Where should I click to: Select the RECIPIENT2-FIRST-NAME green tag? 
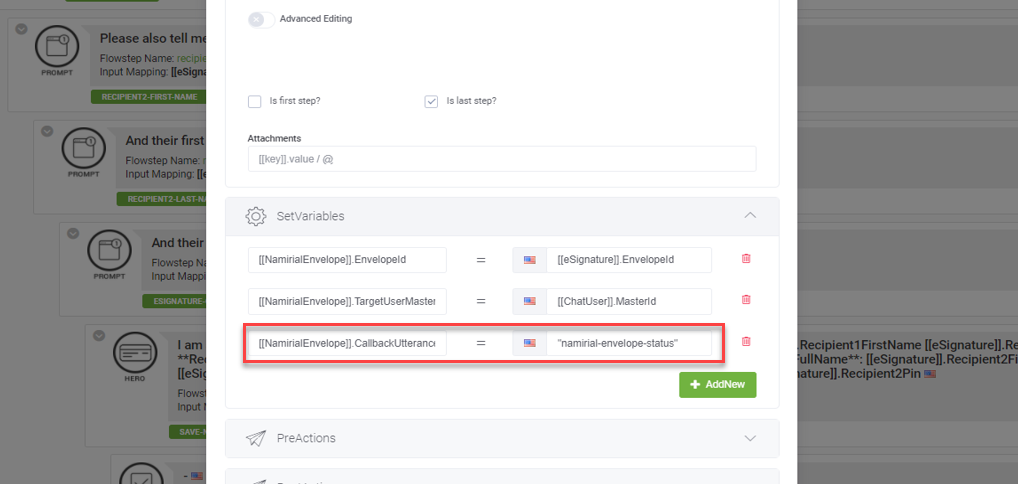149,97
